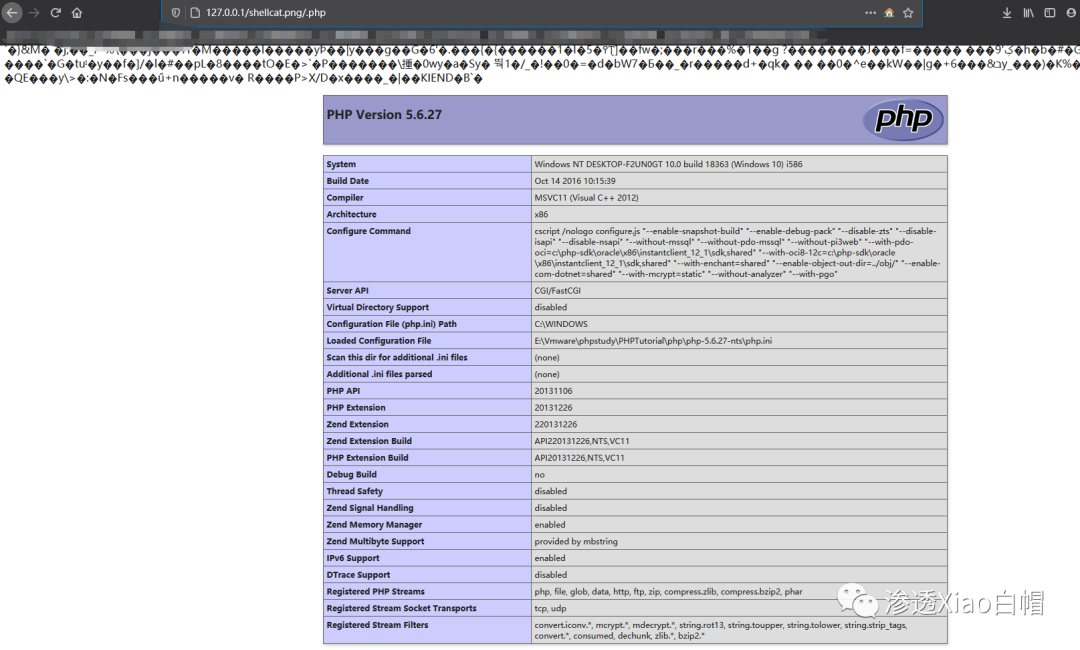
Task: Select the phpstudy php.ini path value
Action: 653,341
